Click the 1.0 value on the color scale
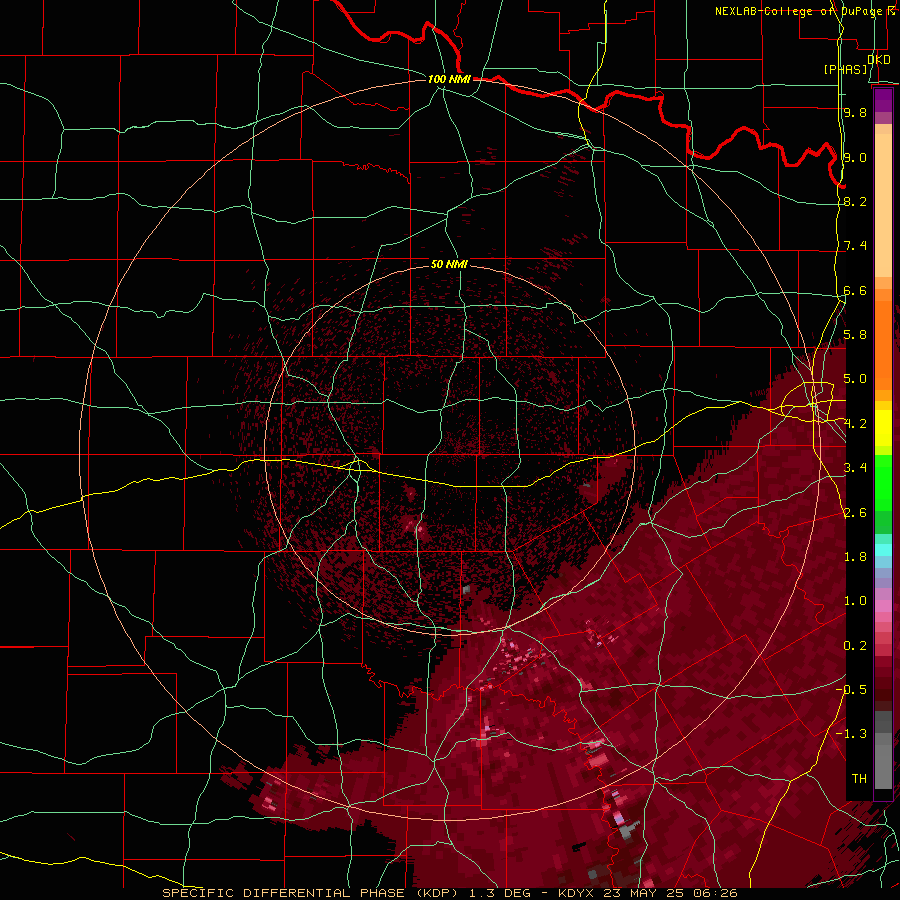 click(x=855, y=601)
